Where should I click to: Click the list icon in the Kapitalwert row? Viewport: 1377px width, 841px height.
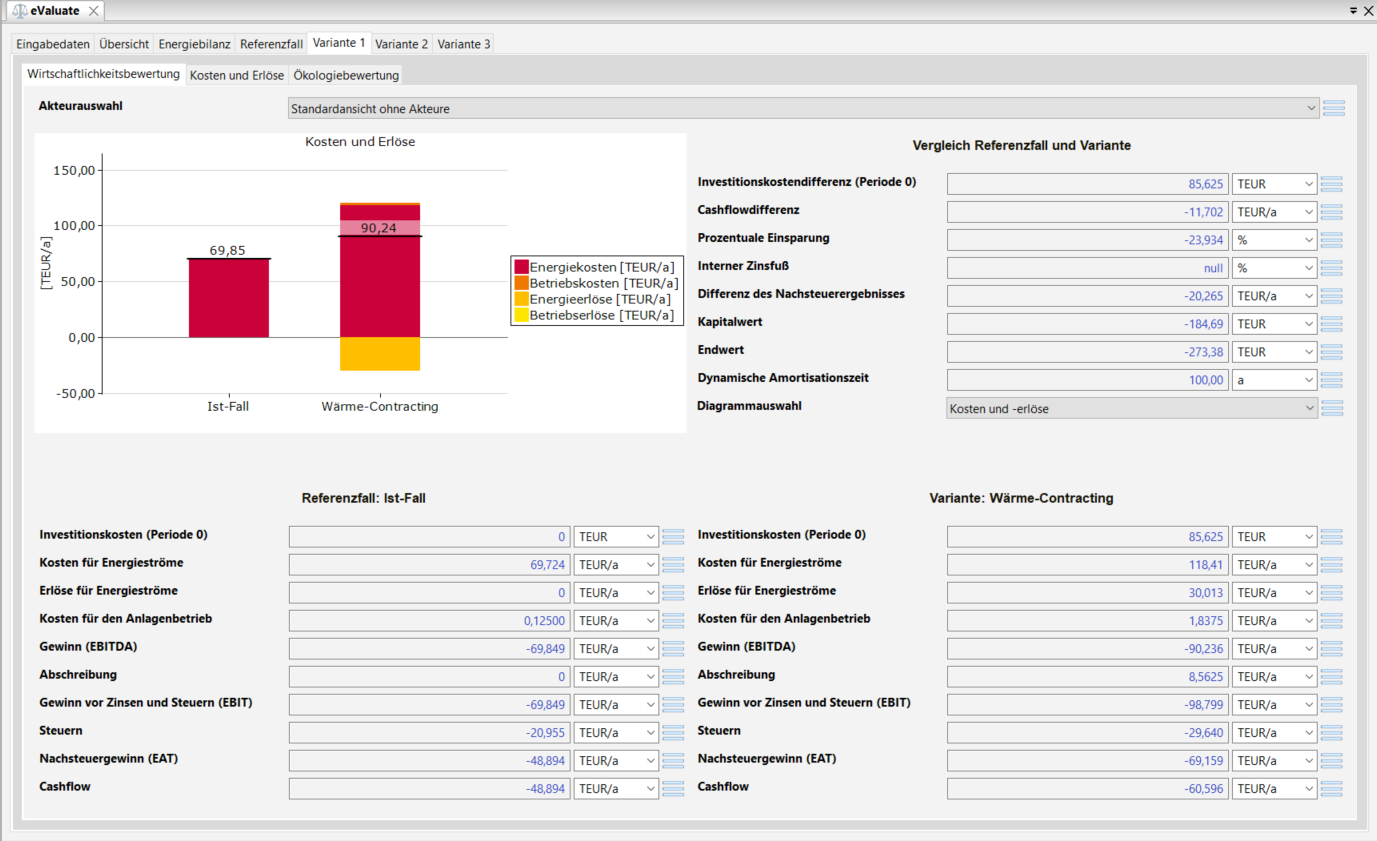point(1331,324)
